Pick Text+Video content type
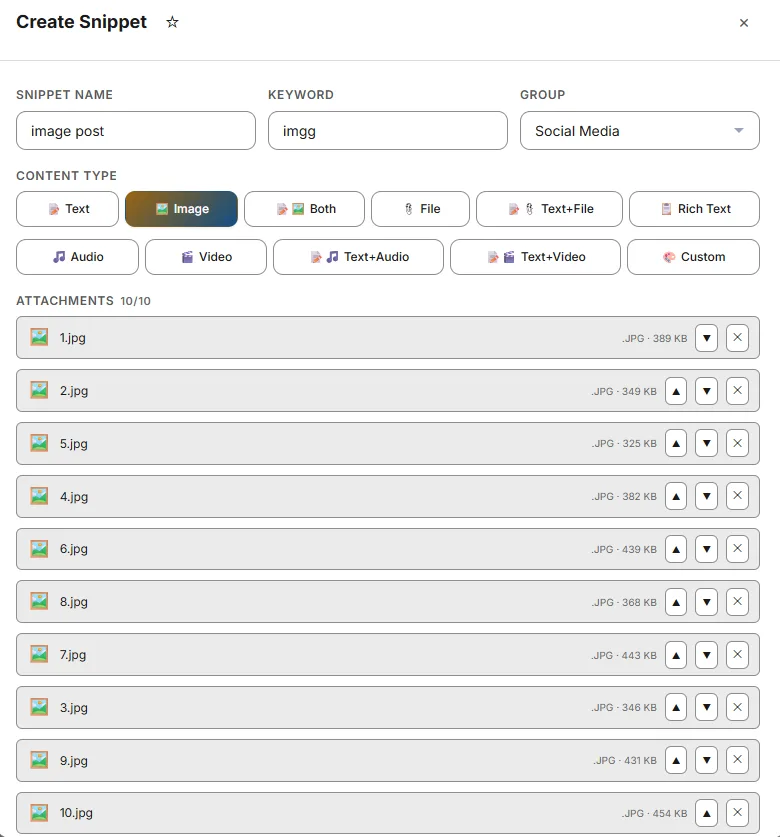This screenshot has width=780, height=837. click(535, 257)
